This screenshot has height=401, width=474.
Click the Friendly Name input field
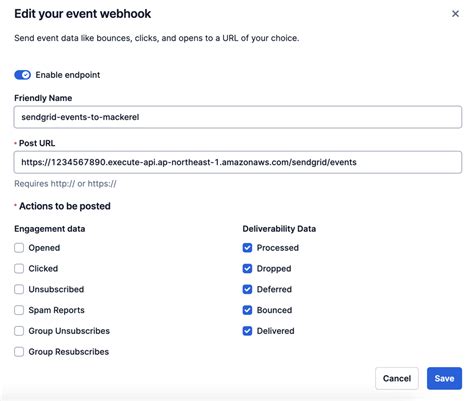coord(238,117)
